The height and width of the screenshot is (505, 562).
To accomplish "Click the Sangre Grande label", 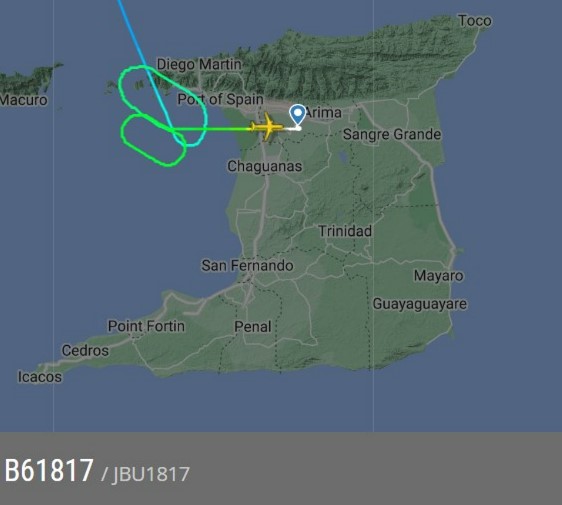I will tap(392, 134).
